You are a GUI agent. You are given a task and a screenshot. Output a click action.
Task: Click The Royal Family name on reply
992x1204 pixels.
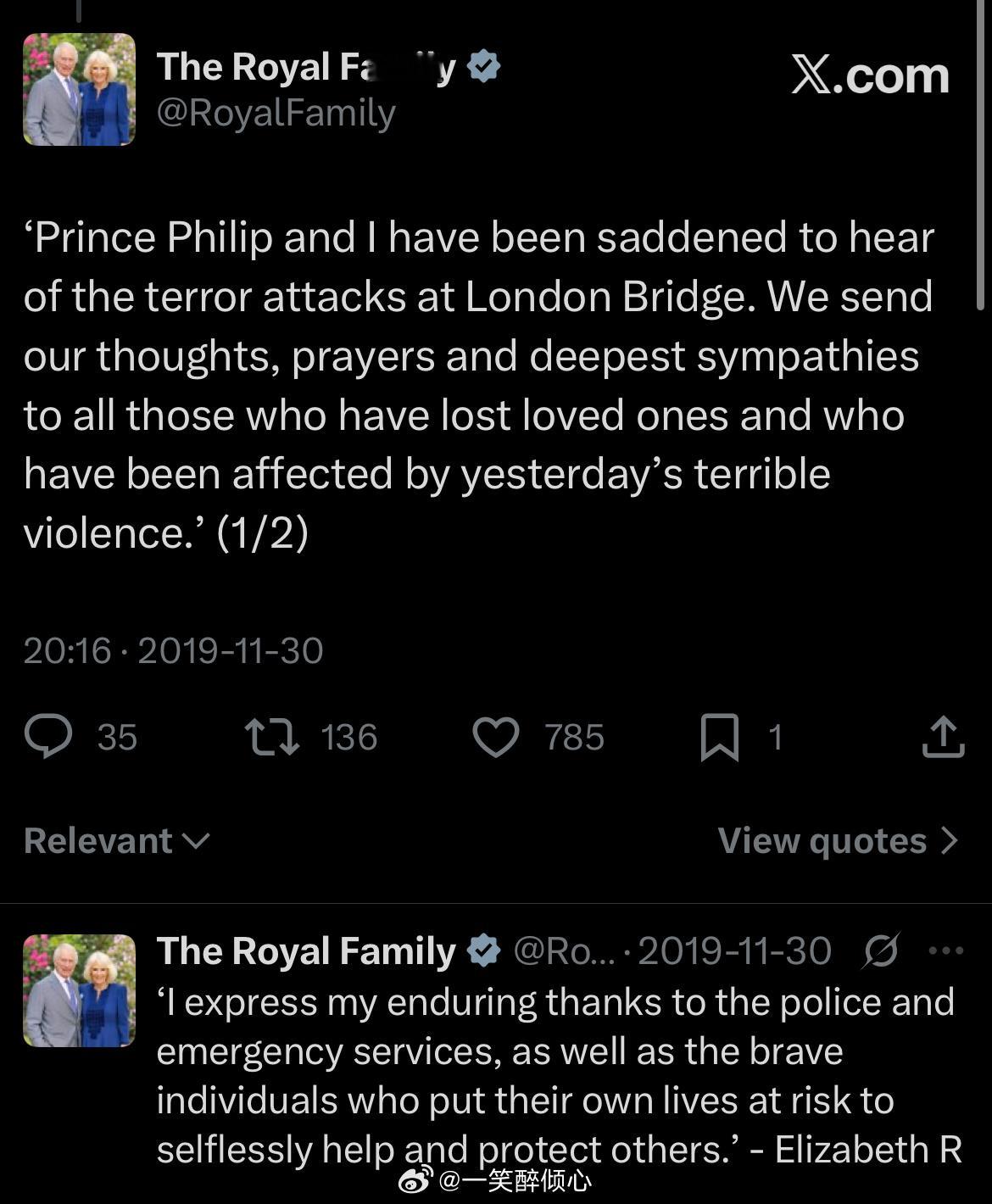click(x=306, y=950)
